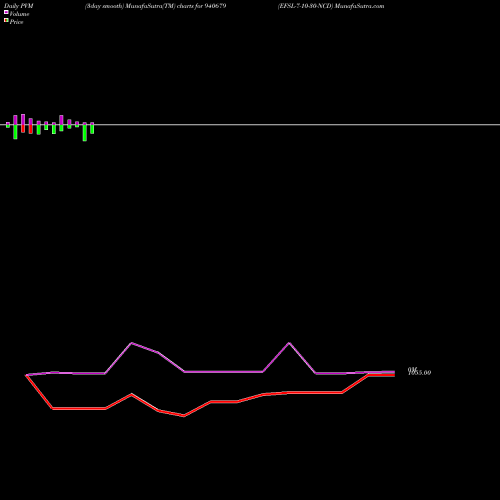Click the 'Daily PVM' title text
Viewport: 500px width, 500px height.
(19, 6)
